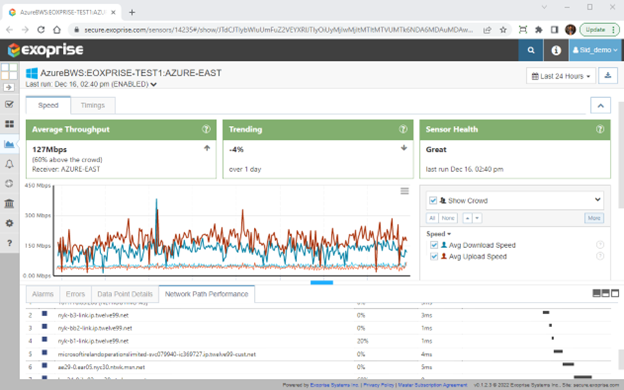Viewport: 624px width, 390px height.
Task: Click the More button
Action: point(594,218)
